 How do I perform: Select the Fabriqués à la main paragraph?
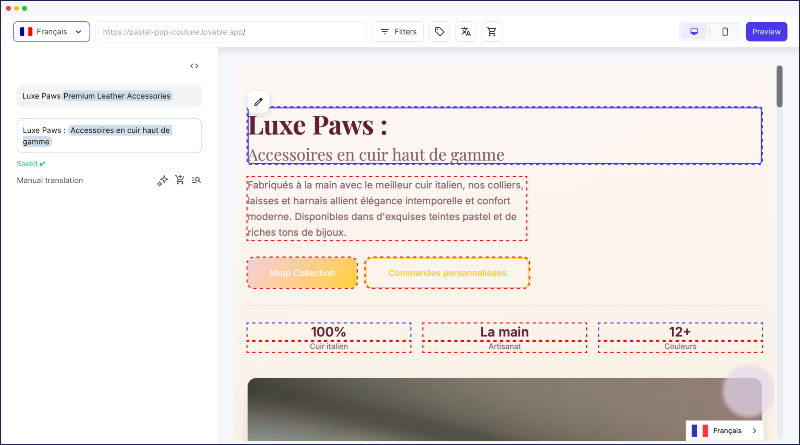tap(387, 209)
